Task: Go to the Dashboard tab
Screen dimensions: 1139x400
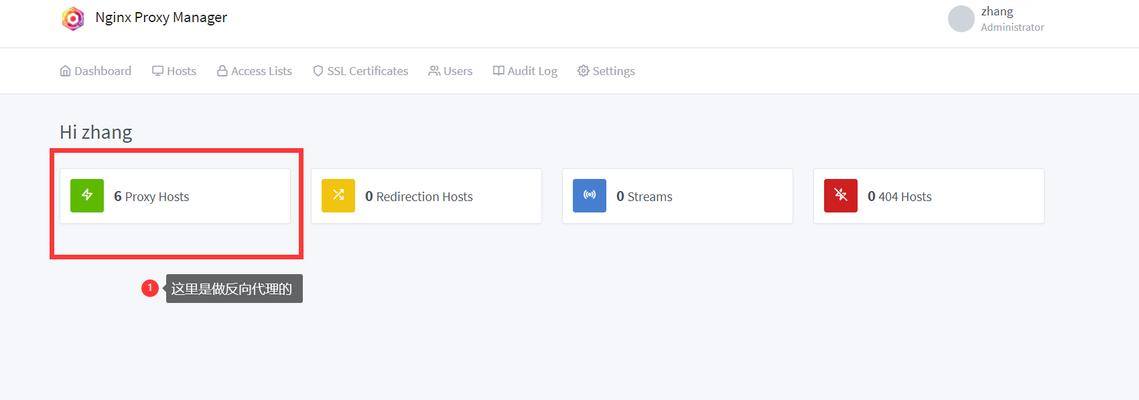Action: pyautogui.click(x=96, y=71)
